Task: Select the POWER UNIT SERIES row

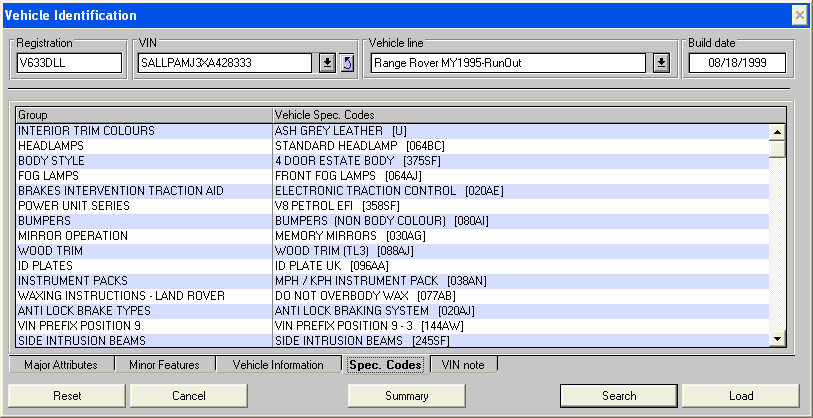Action: 393,206
